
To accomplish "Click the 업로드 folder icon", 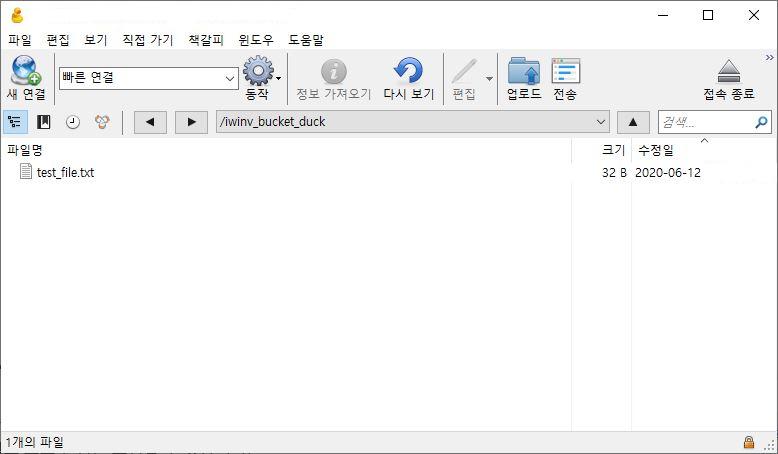I will coord(524,72).
